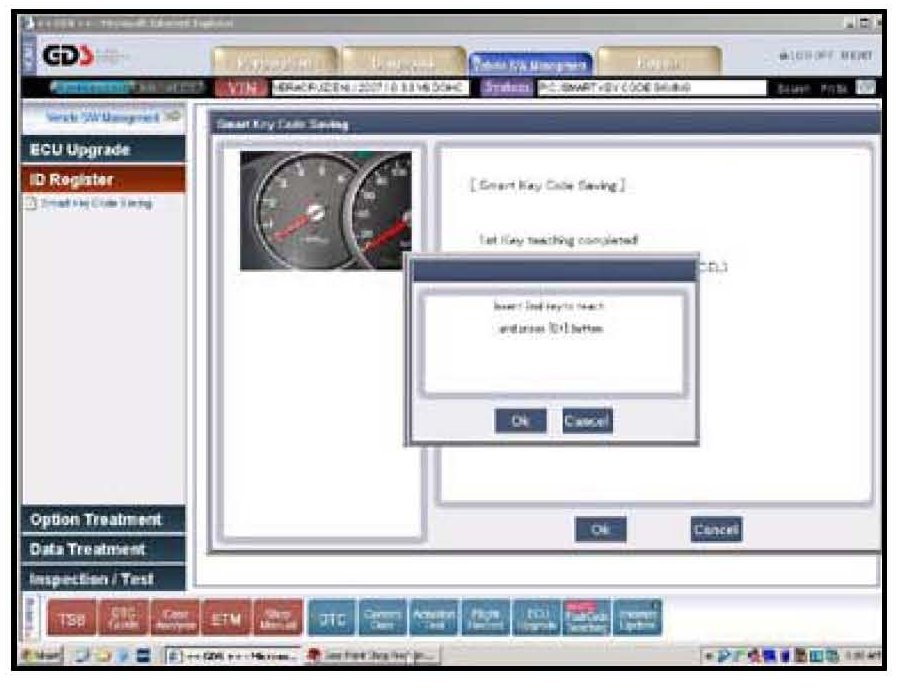The image size is (913, 691).
Task: Open the ETM wiring diagrams icon
Action: point(225,618)
